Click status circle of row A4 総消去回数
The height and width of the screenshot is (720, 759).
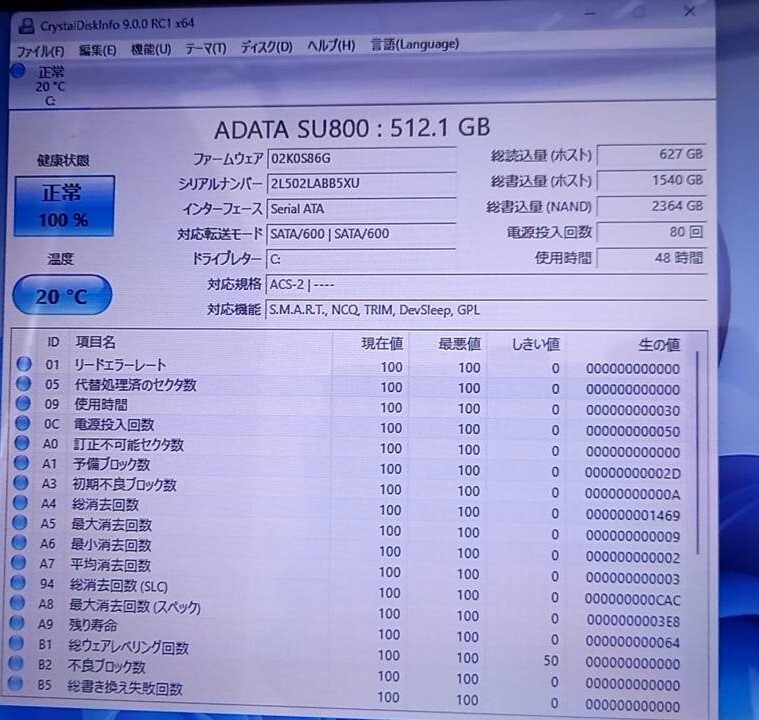pos(20,502)
